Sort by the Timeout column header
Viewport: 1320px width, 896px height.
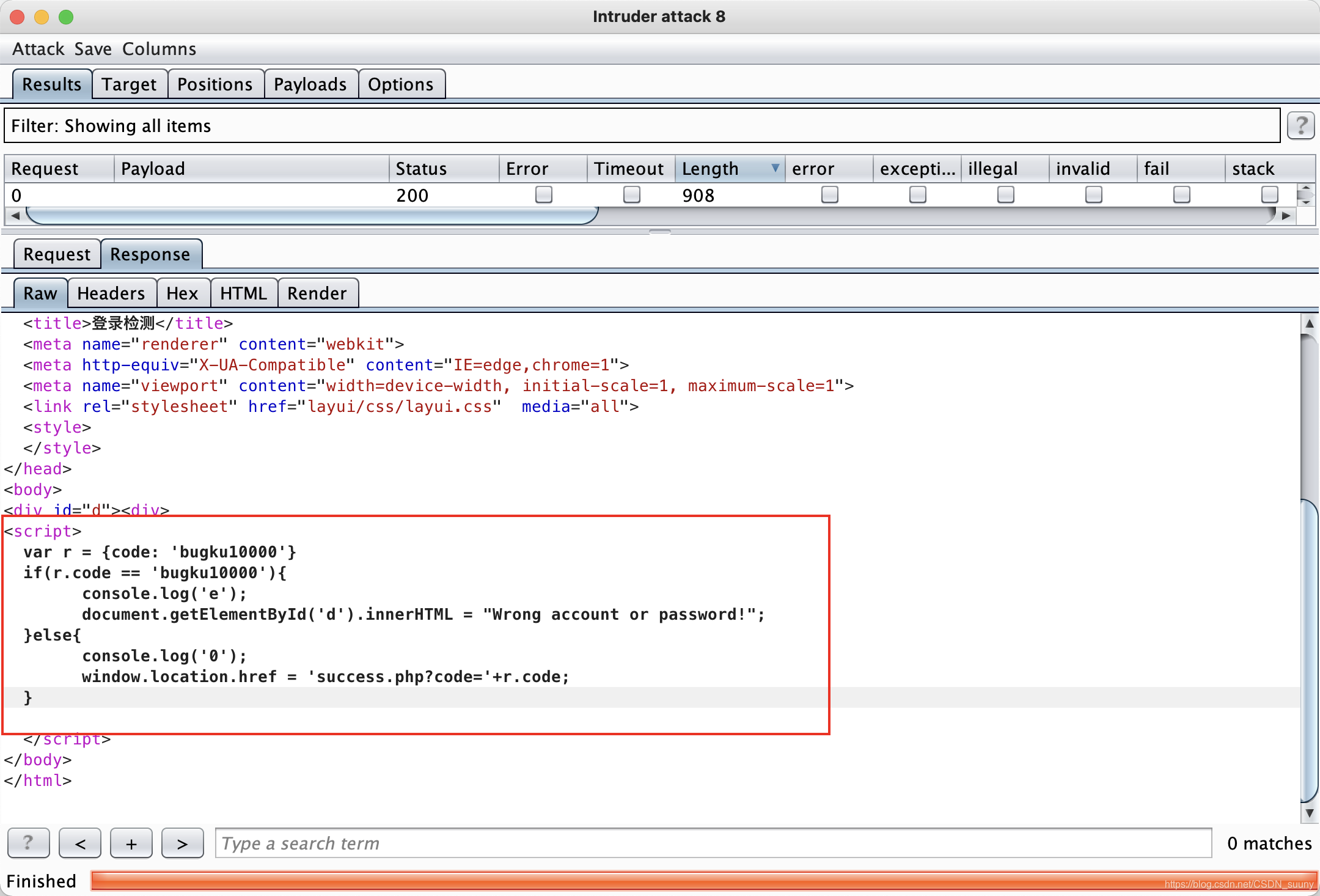pyautogui.click(x=631, y=168)
